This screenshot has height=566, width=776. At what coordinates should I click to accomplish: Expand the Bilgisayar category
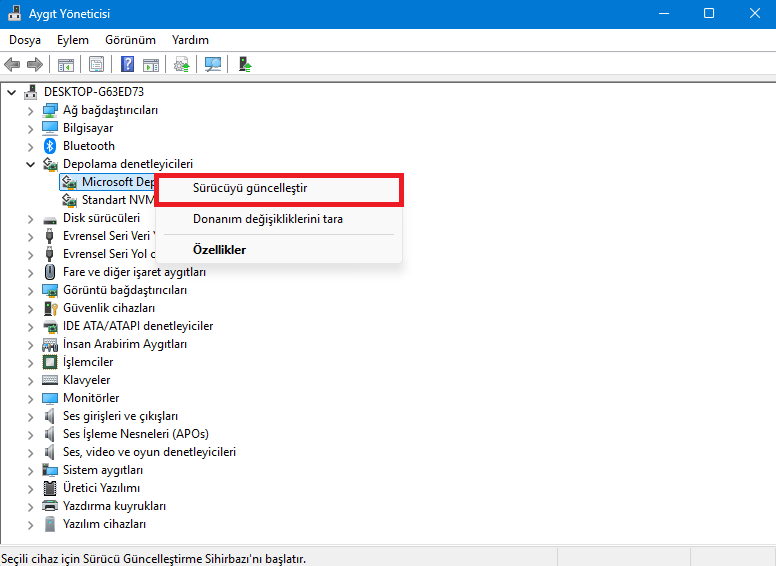click(31, 129)
